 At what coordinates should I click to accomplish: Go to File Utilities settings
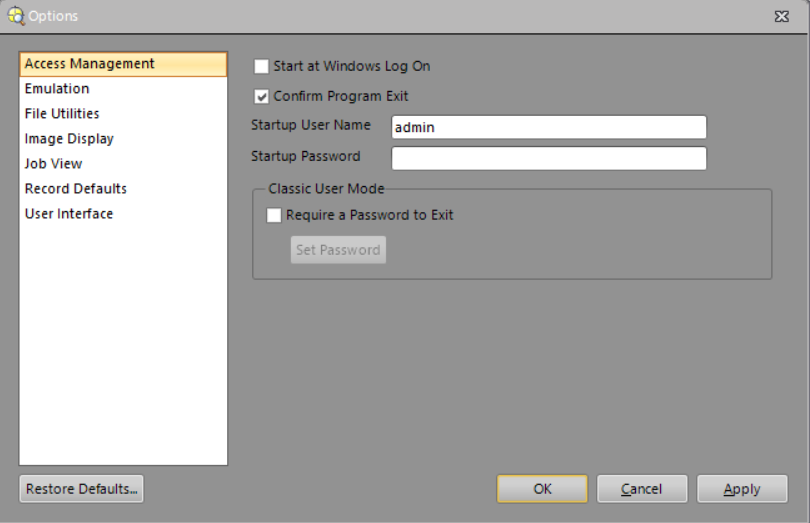click(123, 114)
